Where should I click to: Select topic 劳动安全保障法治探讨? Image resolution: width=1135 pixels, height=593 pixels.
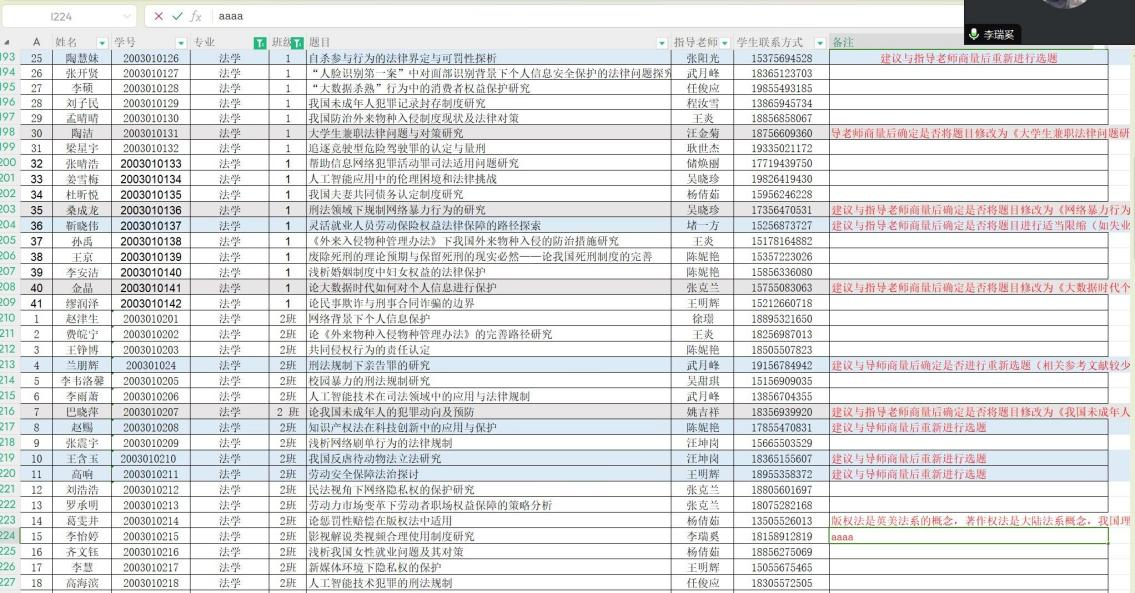pos(489,474)
